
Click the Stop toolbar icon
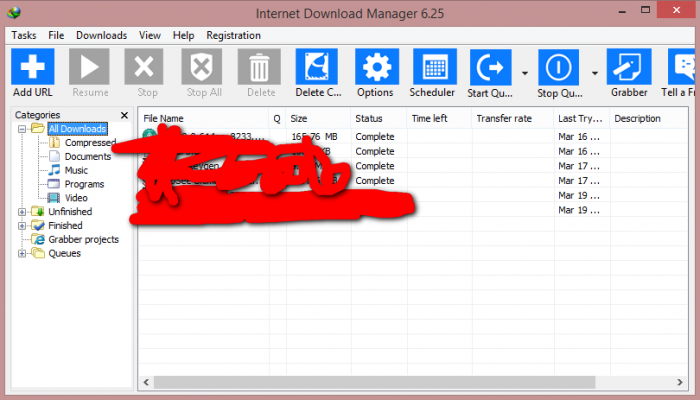pos(144,67)
